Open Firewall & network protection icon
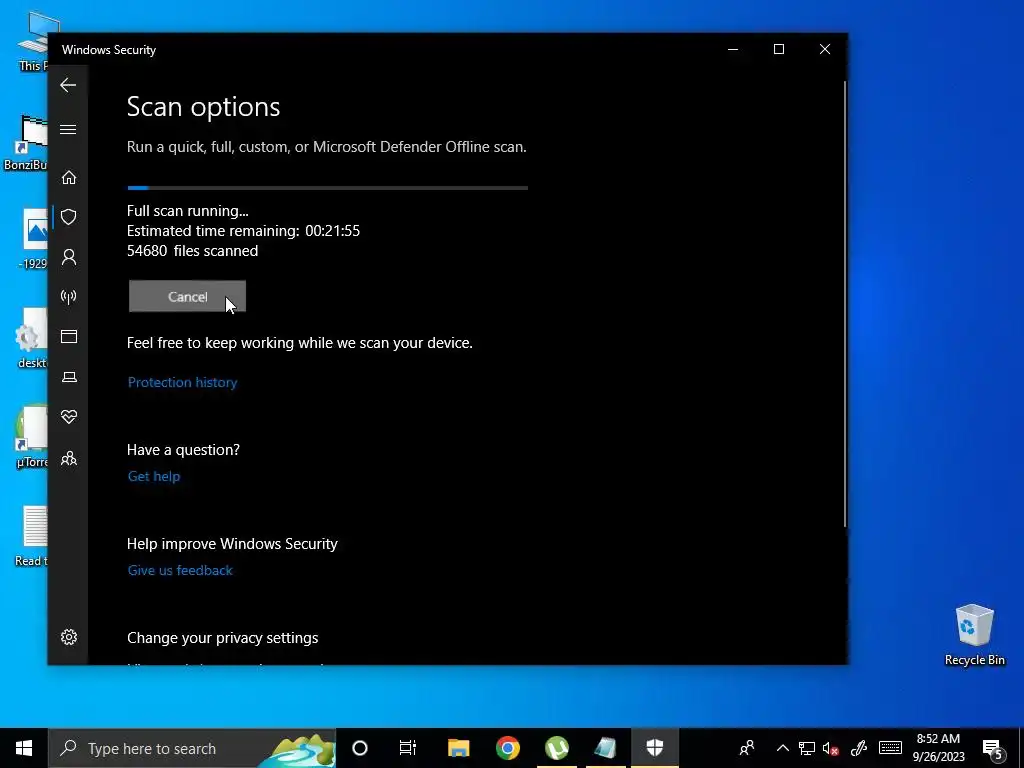 click(x=69, y=297)
